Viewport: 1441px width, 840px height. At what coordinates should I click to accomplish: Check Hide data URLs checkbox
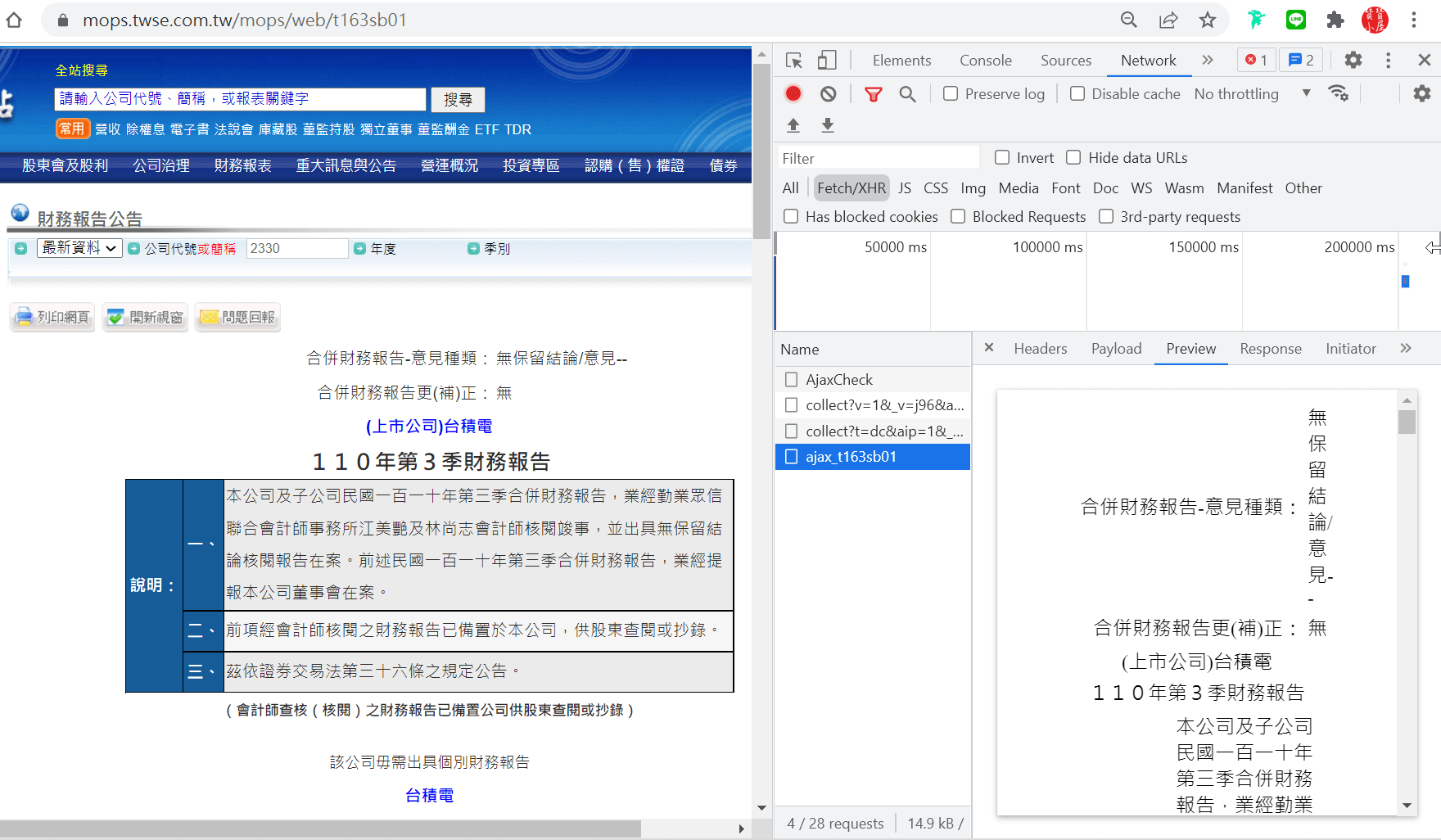pos(1073,157)
